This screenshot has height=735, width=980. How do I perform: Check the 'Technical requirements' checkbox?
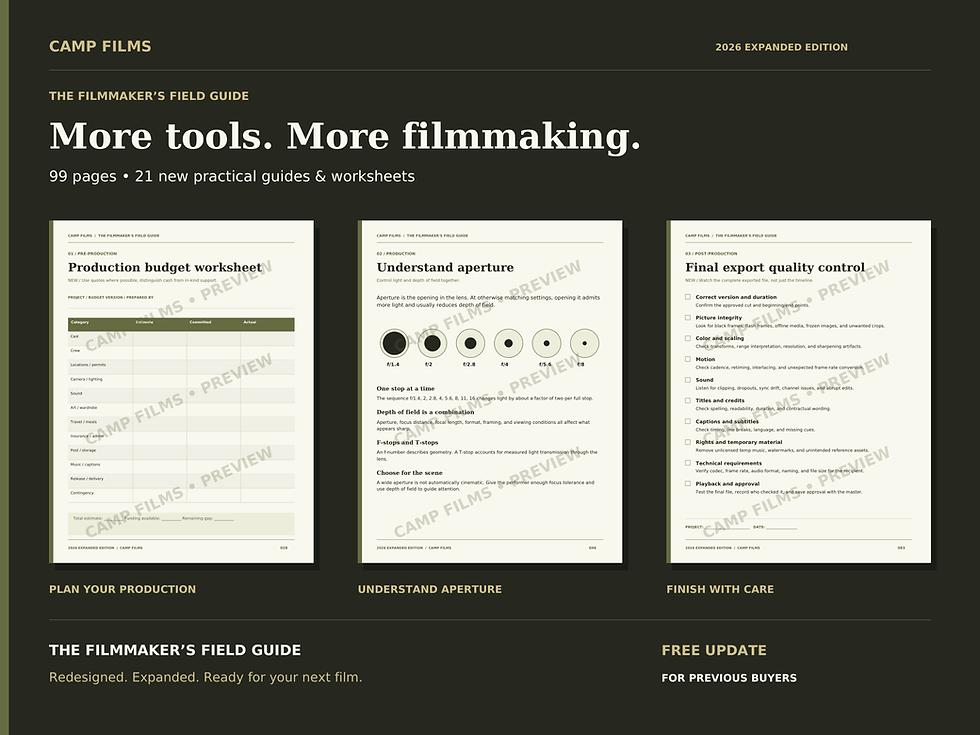click(688, 463)
